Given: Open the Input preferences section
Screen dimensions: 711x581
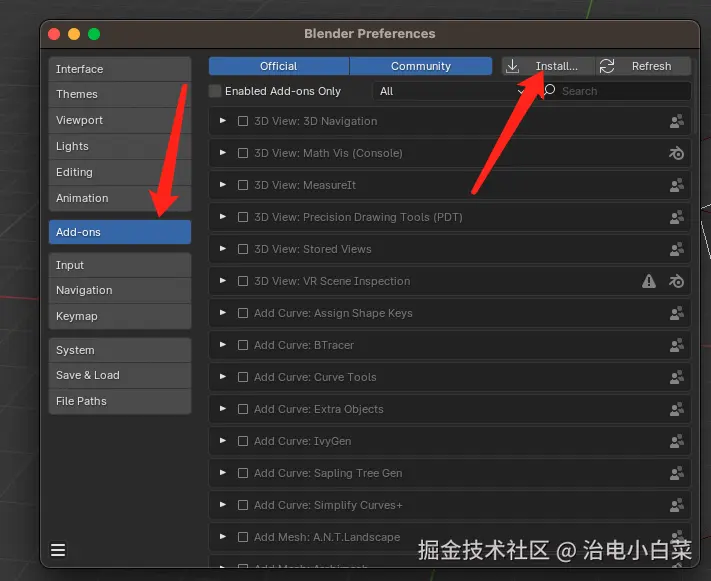Looking at the screenshot, I should coord(120,265).
